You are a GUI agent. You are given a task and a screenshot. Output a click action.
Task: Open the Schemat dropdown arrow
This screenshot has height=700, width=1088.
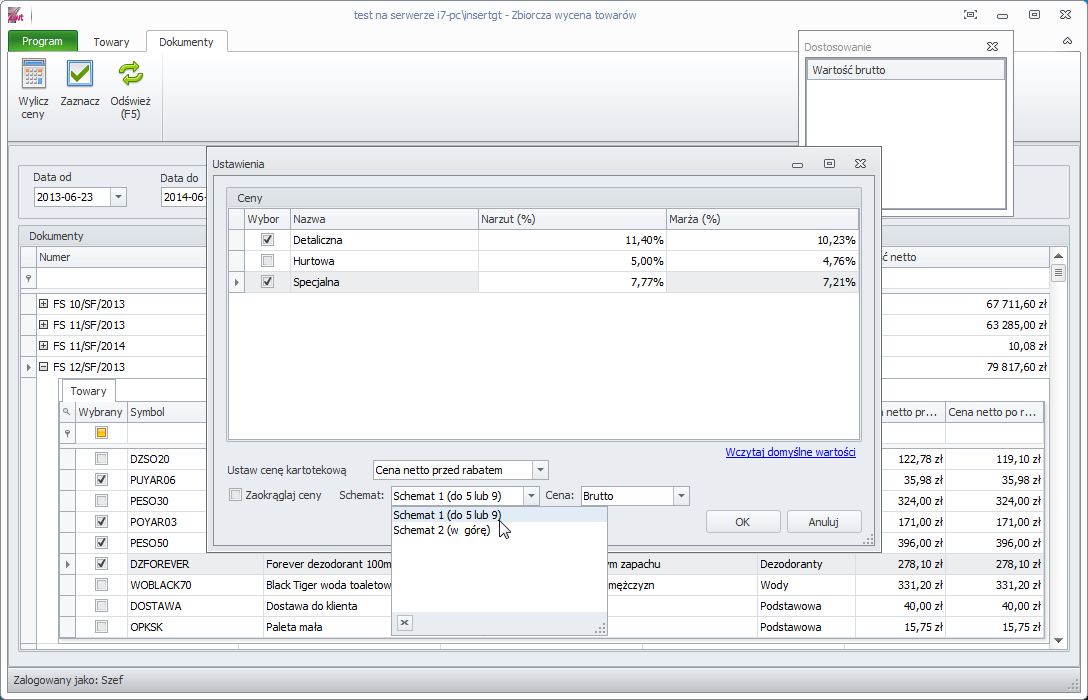tap(531, 496)
